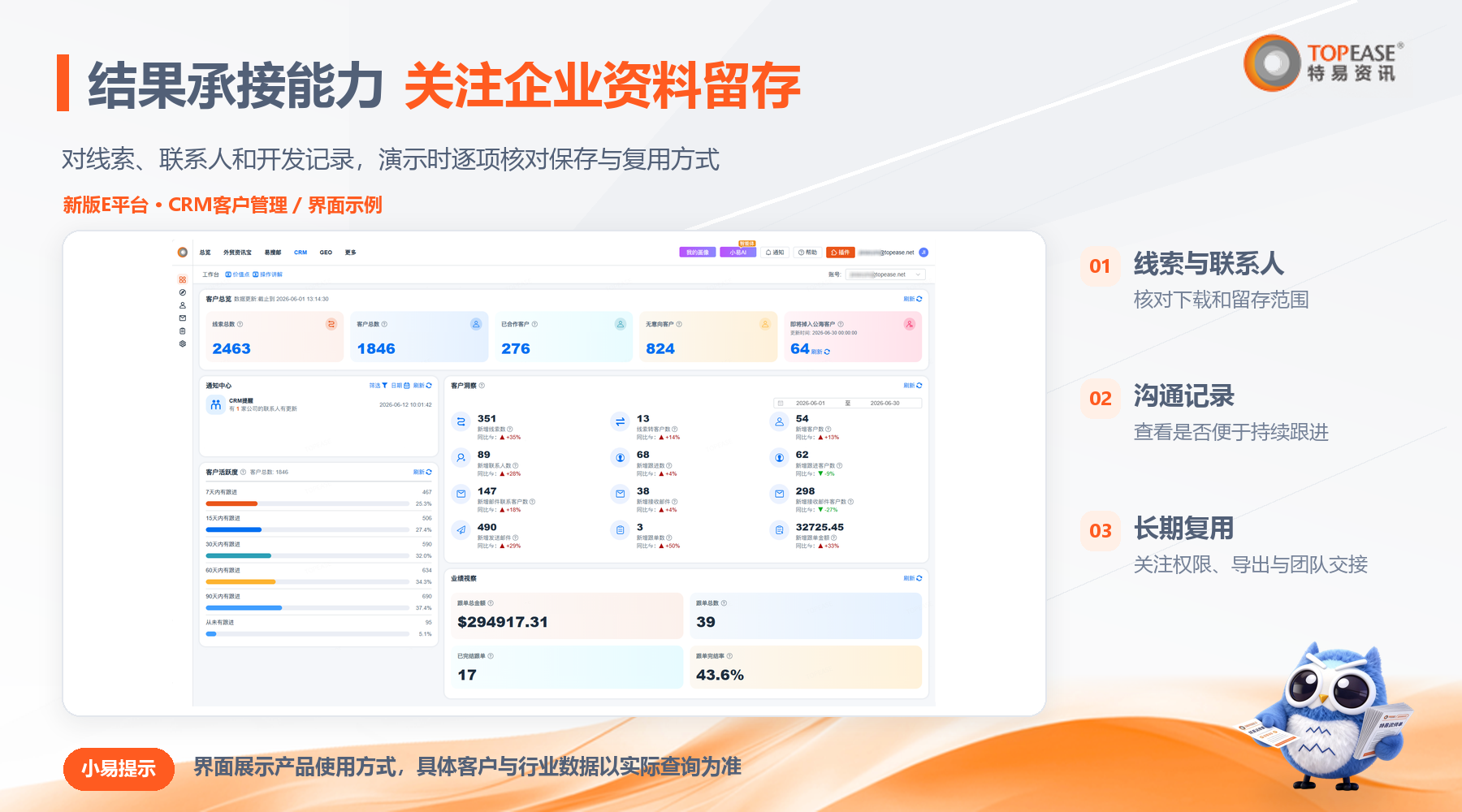Screen dimensions: 1462x812
Task: Open the mail envelope icon in sidebar
Action: coord(183,318)
